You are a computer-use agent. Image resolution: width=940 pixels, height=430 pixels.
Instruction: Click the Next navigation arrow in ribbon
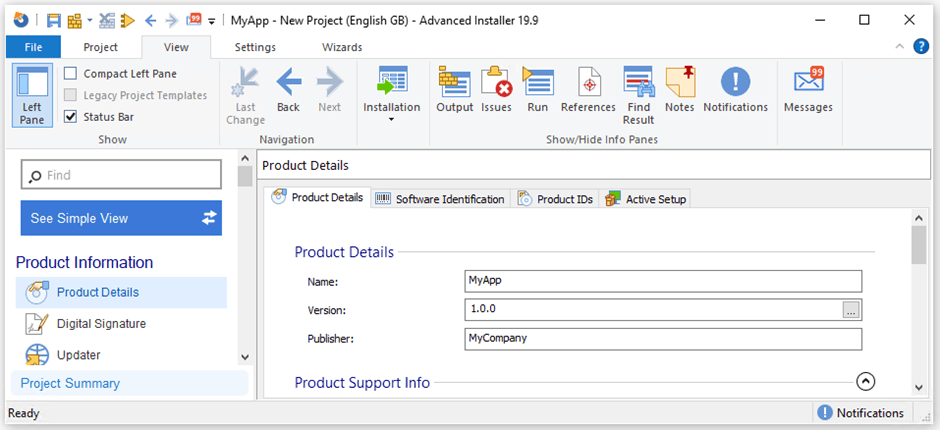pos(330,90)
